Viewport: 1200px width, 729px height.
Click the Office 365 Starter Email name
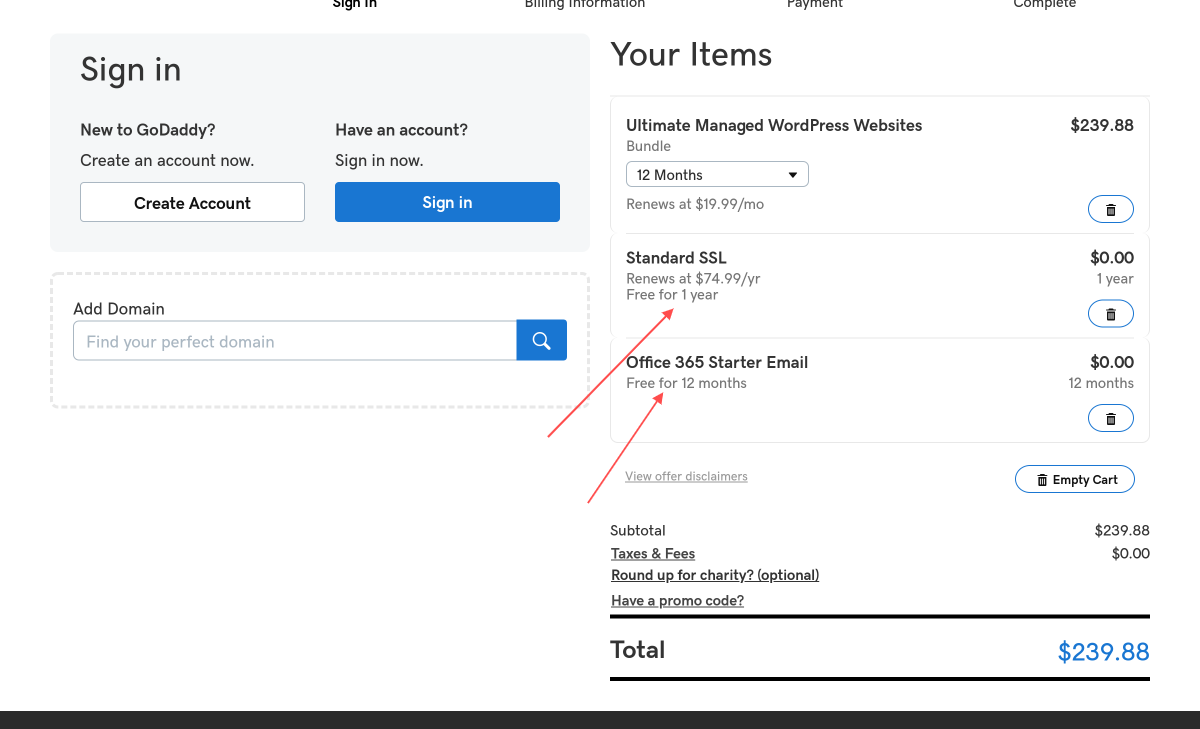[x=717, y=362]
